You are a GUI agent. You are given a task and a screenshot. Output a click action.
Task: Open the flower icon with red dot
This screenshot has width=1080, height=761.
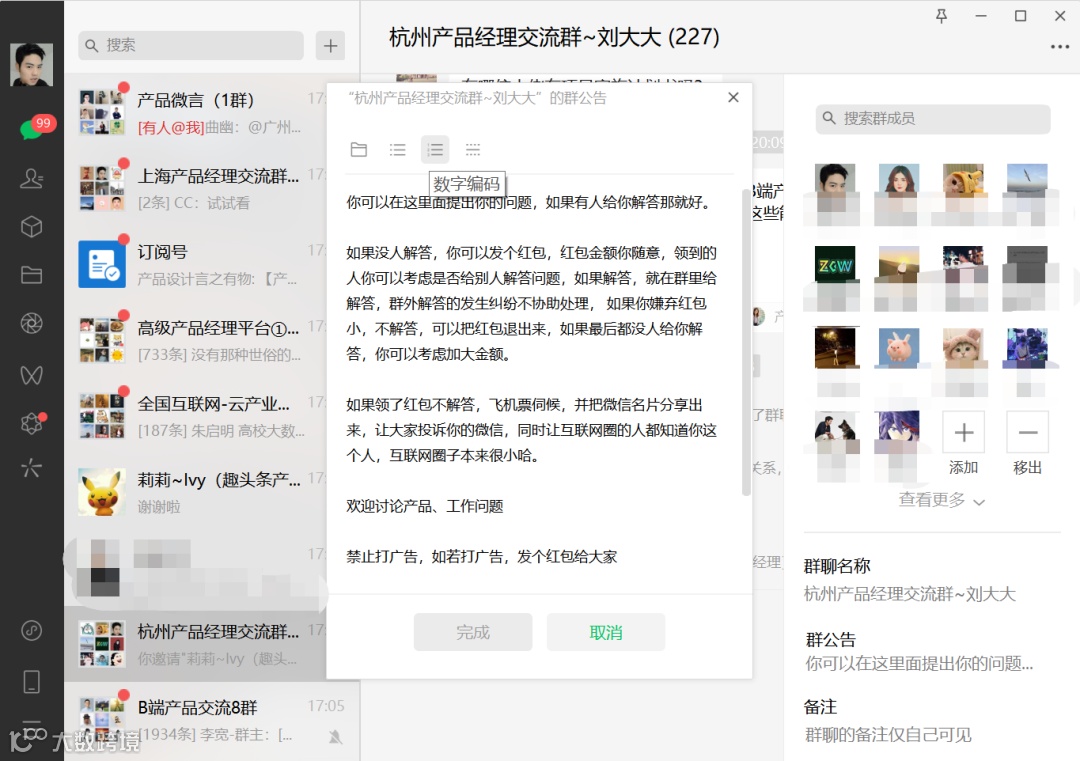coord(31,423)
